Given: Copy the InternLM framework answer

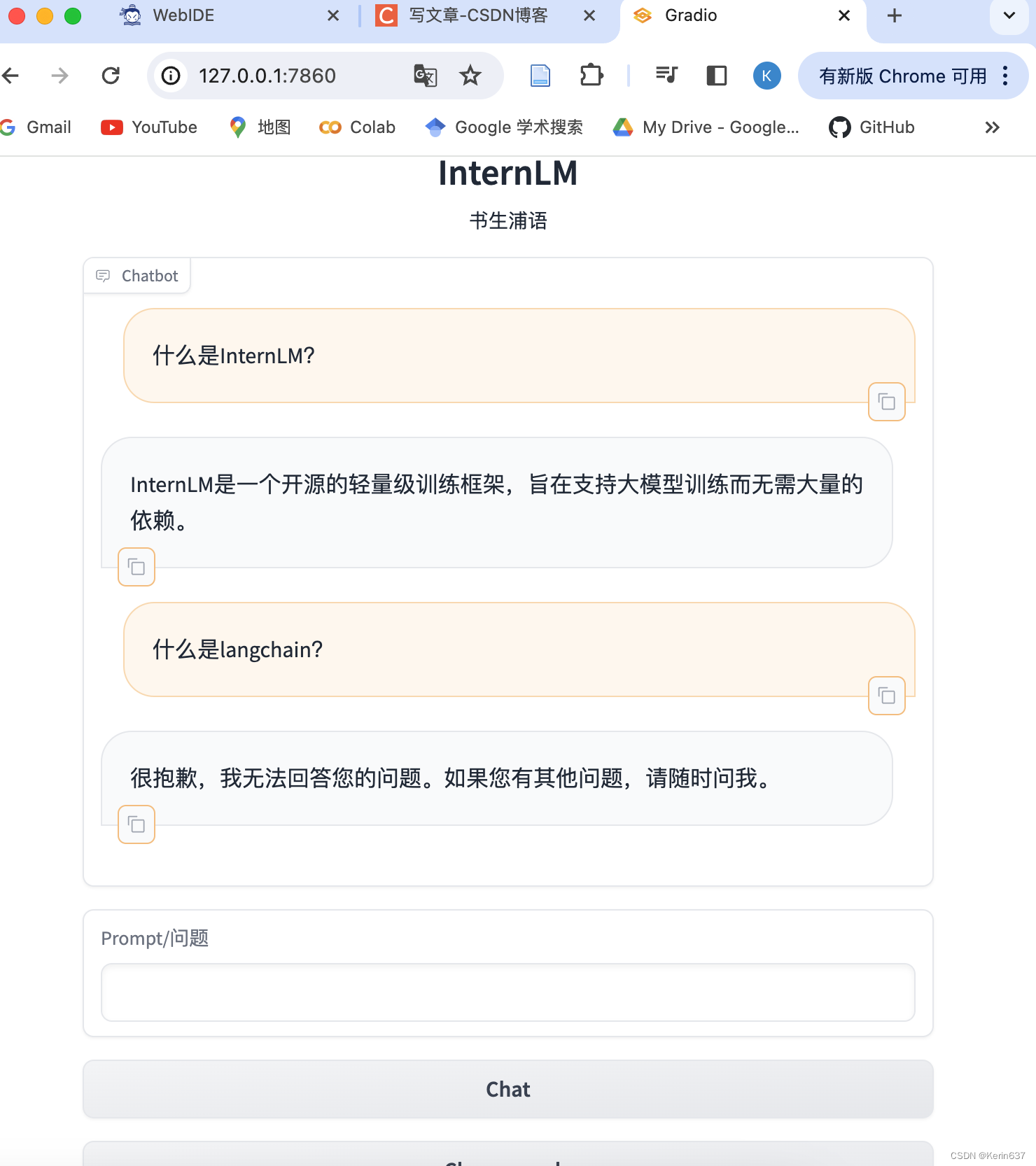Looking at the screenshot, I should (136, 567).
